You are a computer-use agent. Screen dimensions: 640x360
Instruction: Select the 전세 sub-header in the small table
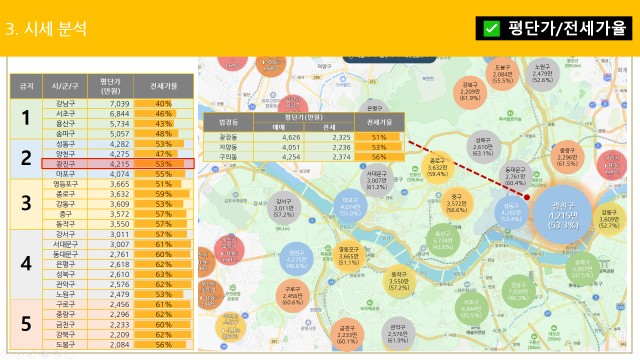[x=329, y=127]
